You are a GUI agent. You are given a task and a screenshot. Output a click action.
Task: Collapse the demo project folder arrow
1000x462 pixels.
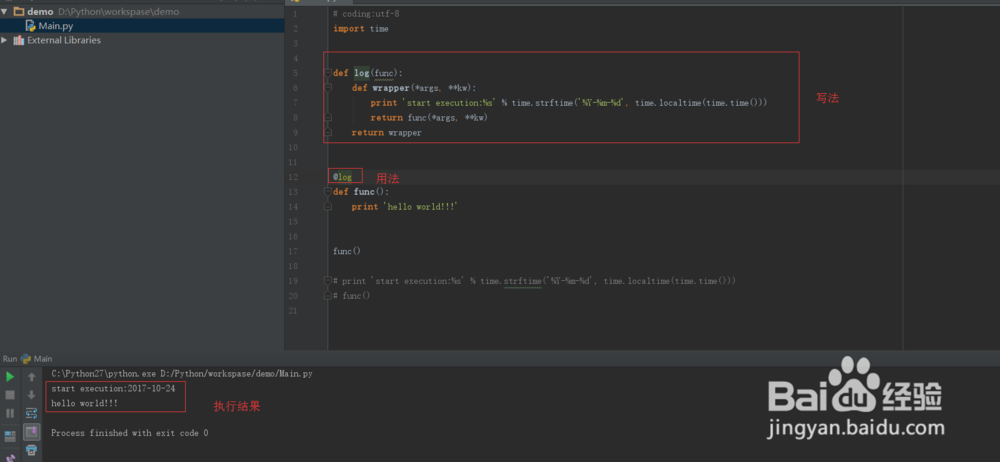[x=6, y=12]
